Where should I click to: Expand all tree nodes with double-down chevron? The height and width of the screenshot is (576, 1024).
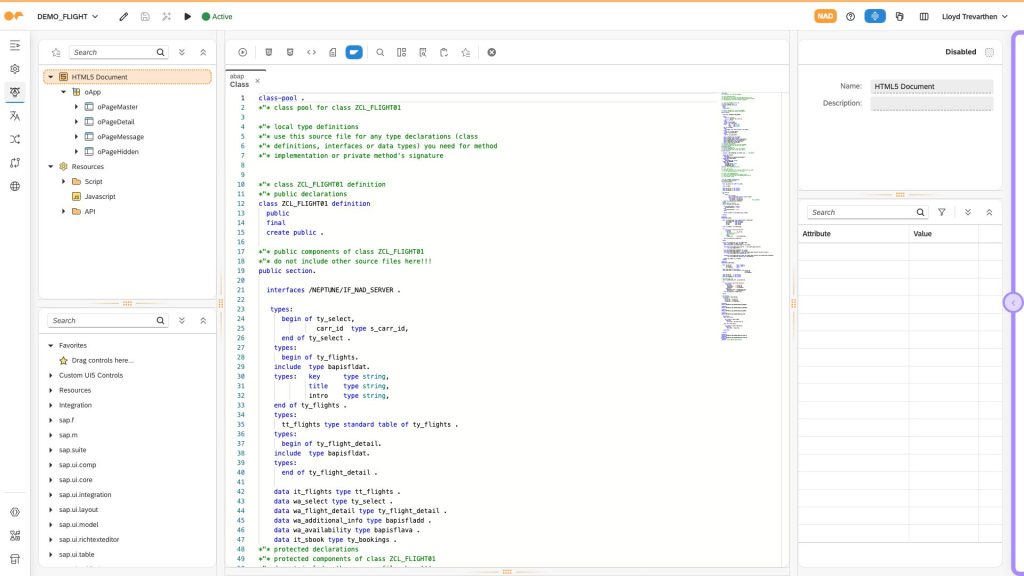(182, 52)
